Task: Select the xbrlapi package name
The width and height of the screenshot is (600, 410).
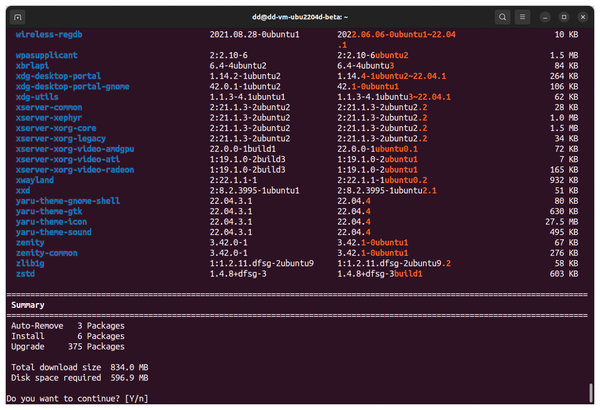Action: click(33, 65)
